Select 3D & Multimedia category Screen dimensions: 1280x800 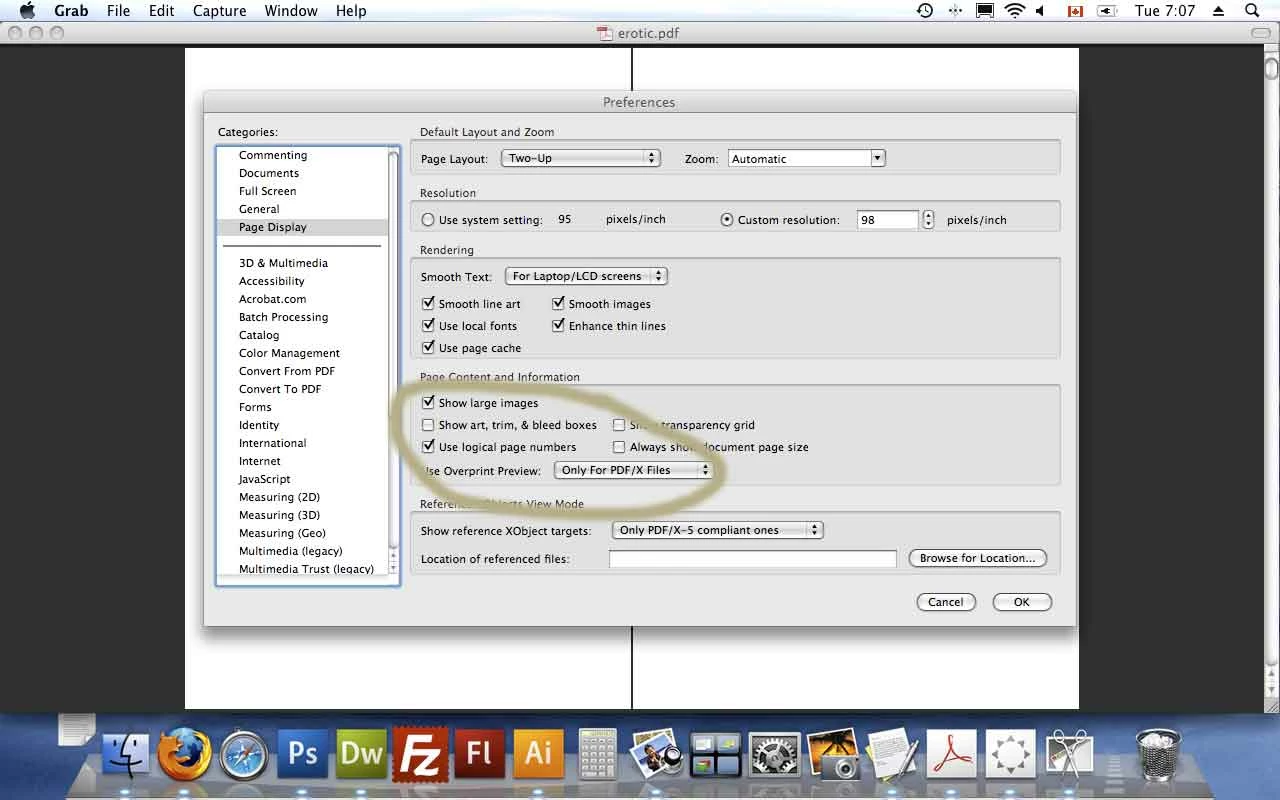click(283, 263)
